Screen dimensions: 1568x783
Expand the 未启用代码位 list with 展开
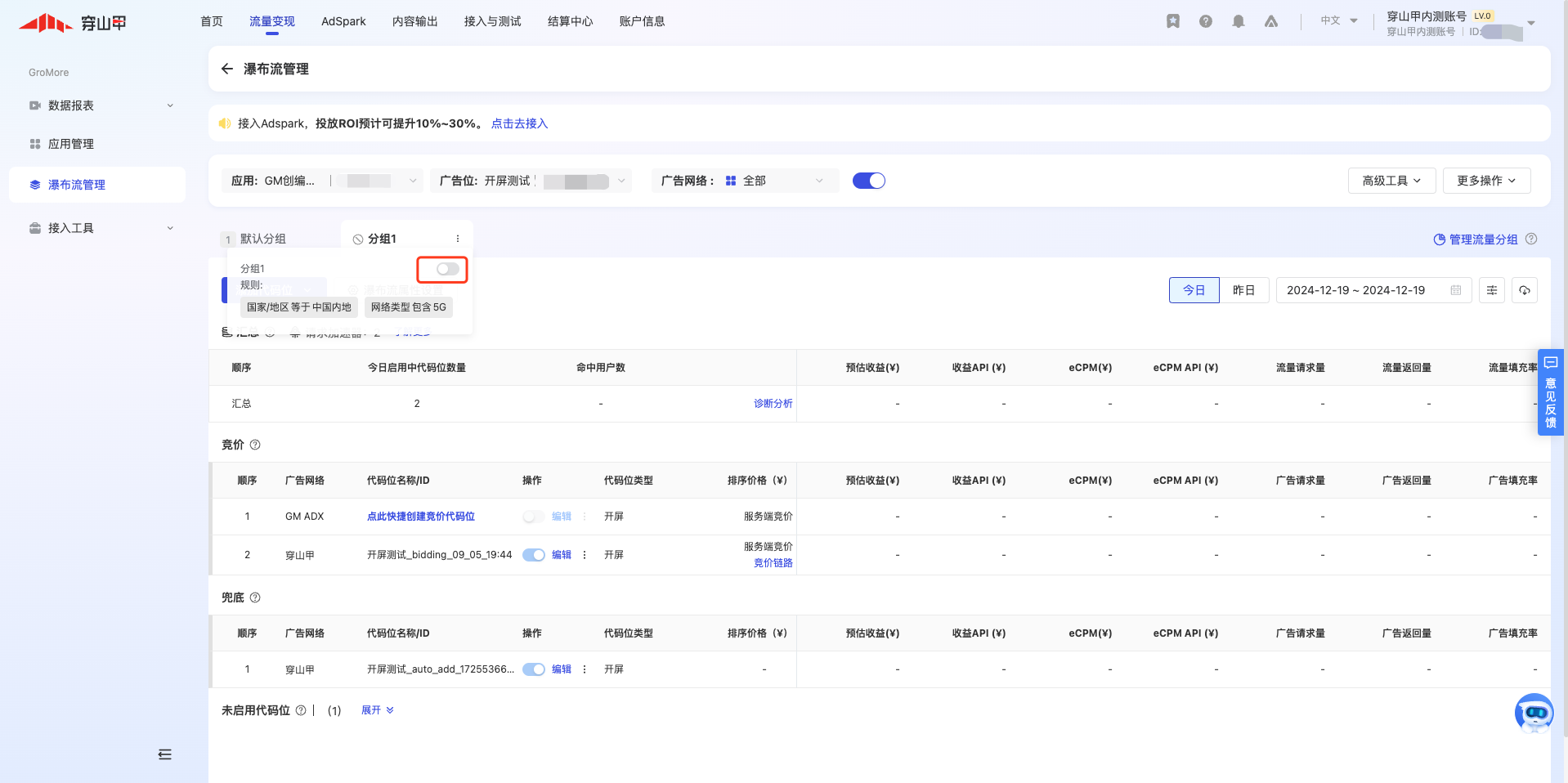378,710
